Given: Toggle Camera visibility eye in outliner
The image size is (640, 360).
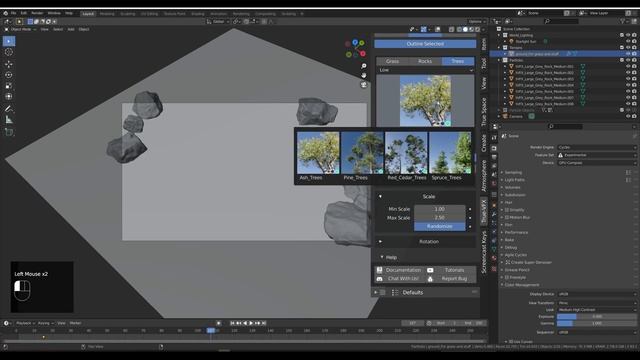Looking at the screenshot, I should [x=628, y=116].
